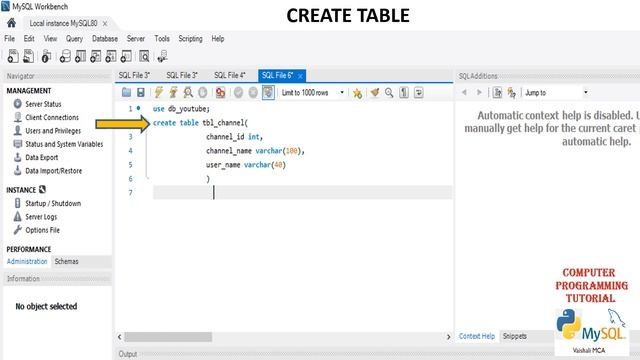Save snippet with star icon
Screen dimensions: 640x360
click(x=358, y=93)
